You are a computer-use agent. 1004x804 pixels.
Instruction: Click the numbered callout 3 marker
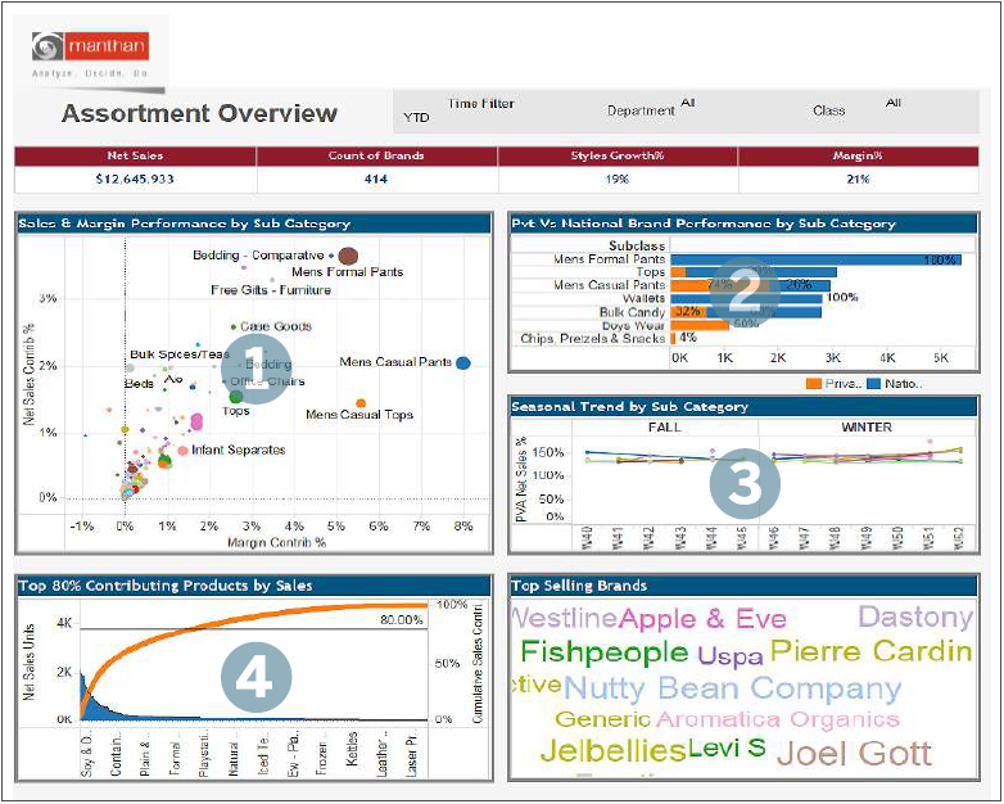[744, 481]
